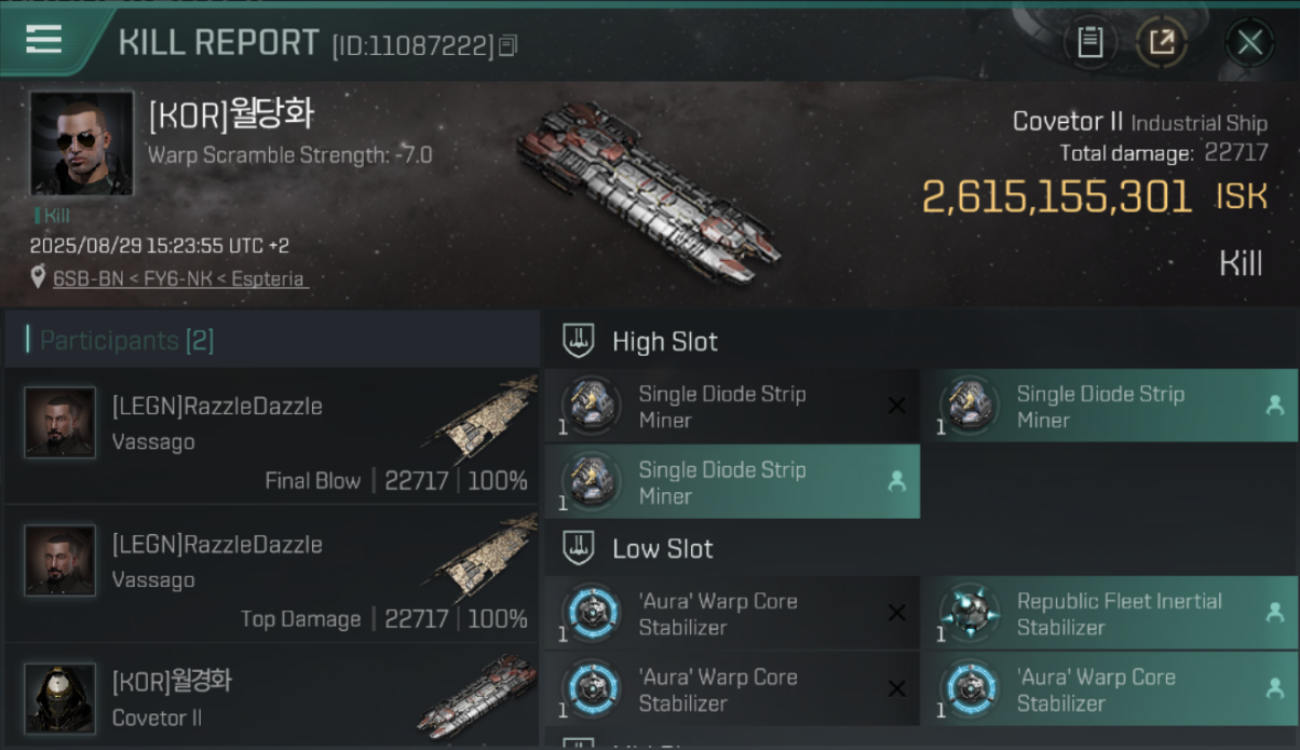Click the share export icon
The image size is (1300, 750).
[x=1162, y=42]
